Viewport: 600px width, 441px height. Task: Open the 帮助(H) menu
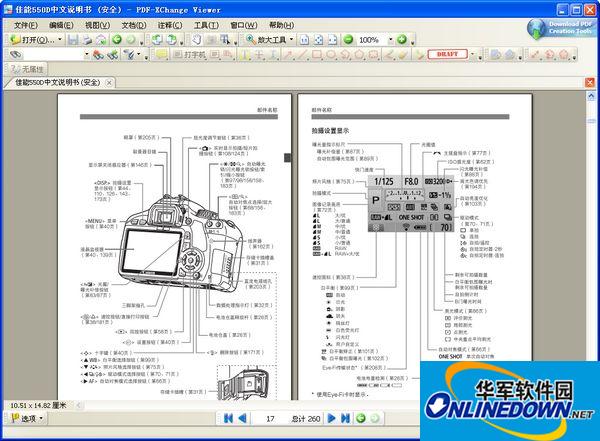click(x=281, y=25)
